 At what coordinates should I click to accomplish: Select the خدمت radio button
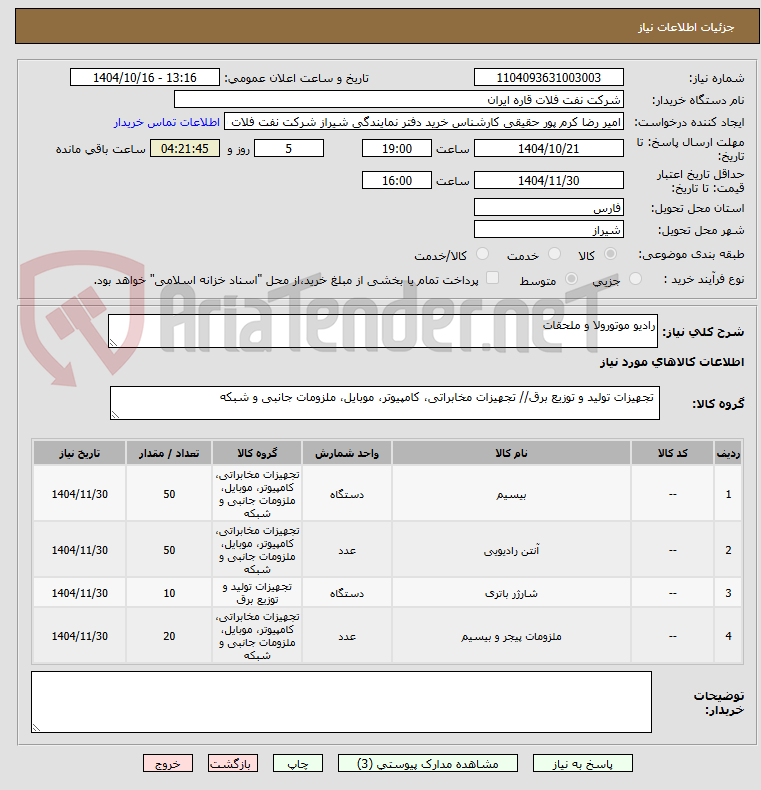(554, 254)
